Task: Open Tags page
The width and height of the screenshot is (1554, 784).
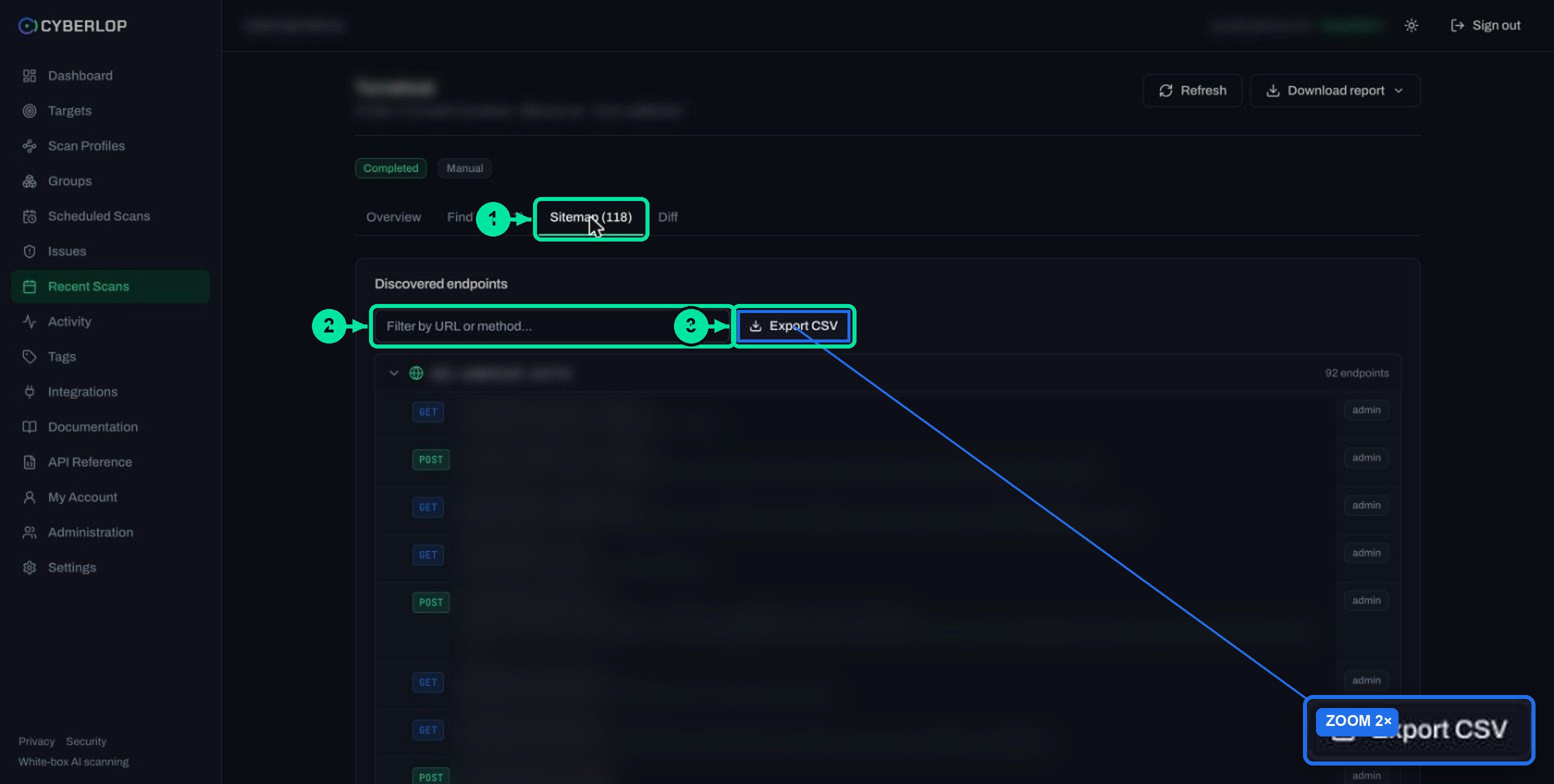Action: 110,356
